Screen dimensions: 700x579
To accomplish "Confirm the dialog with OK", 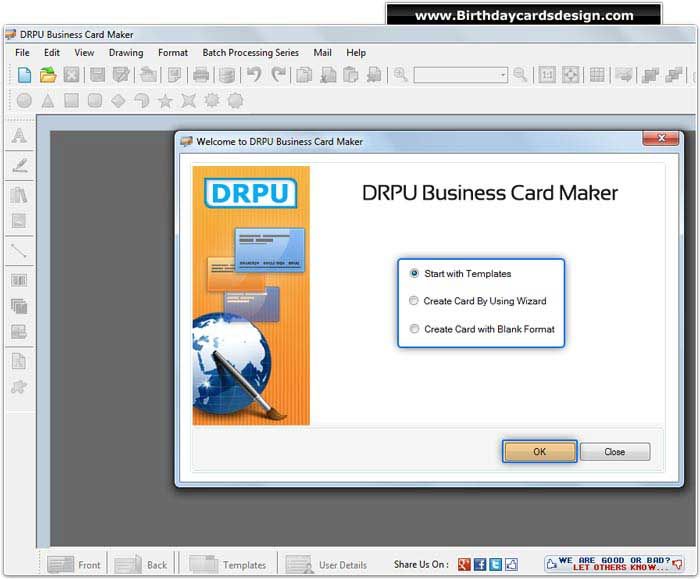I will 539,452.
